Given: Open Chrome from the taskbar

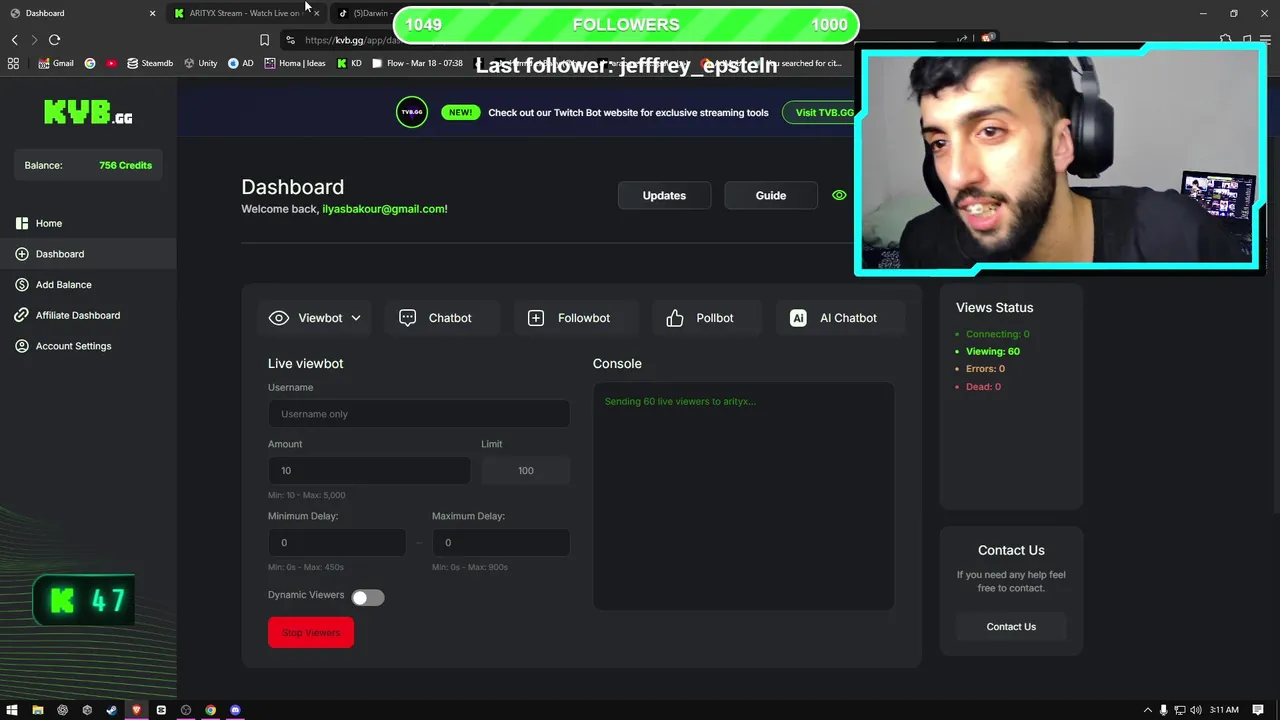Looking at the screenshot, I should click(210, 710).
